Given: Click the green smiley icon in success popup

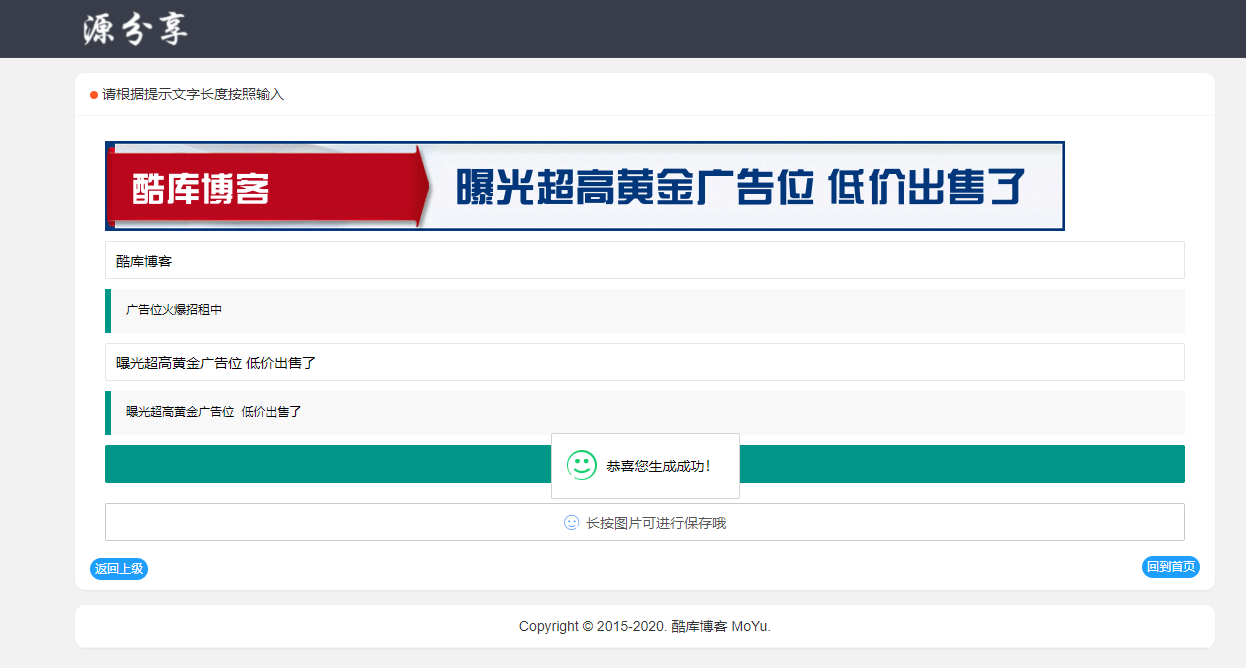Looking at the screenshot, I should (x=580, y=464).
